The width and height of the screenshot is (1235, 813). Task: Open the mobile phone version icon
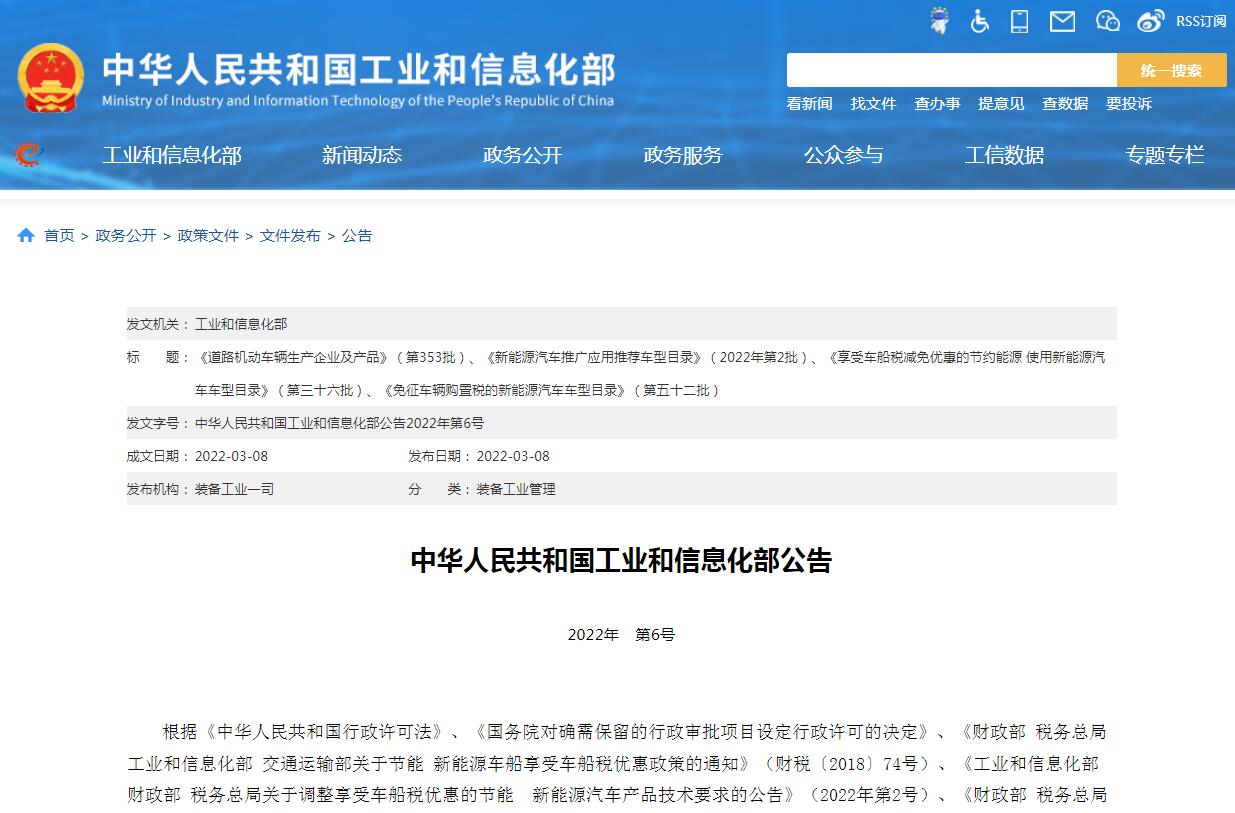point(1020,21)
